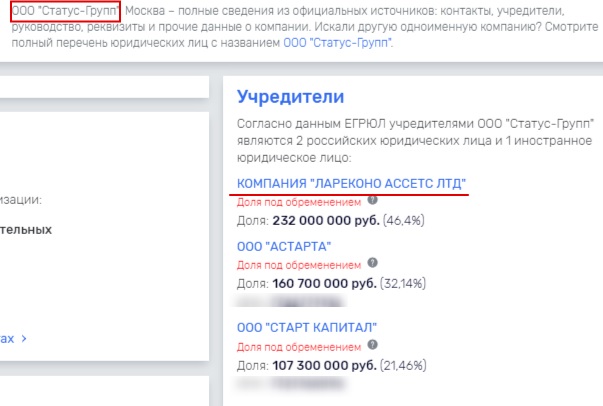Click share value 107 300 000 руб.

pos(324,365)
